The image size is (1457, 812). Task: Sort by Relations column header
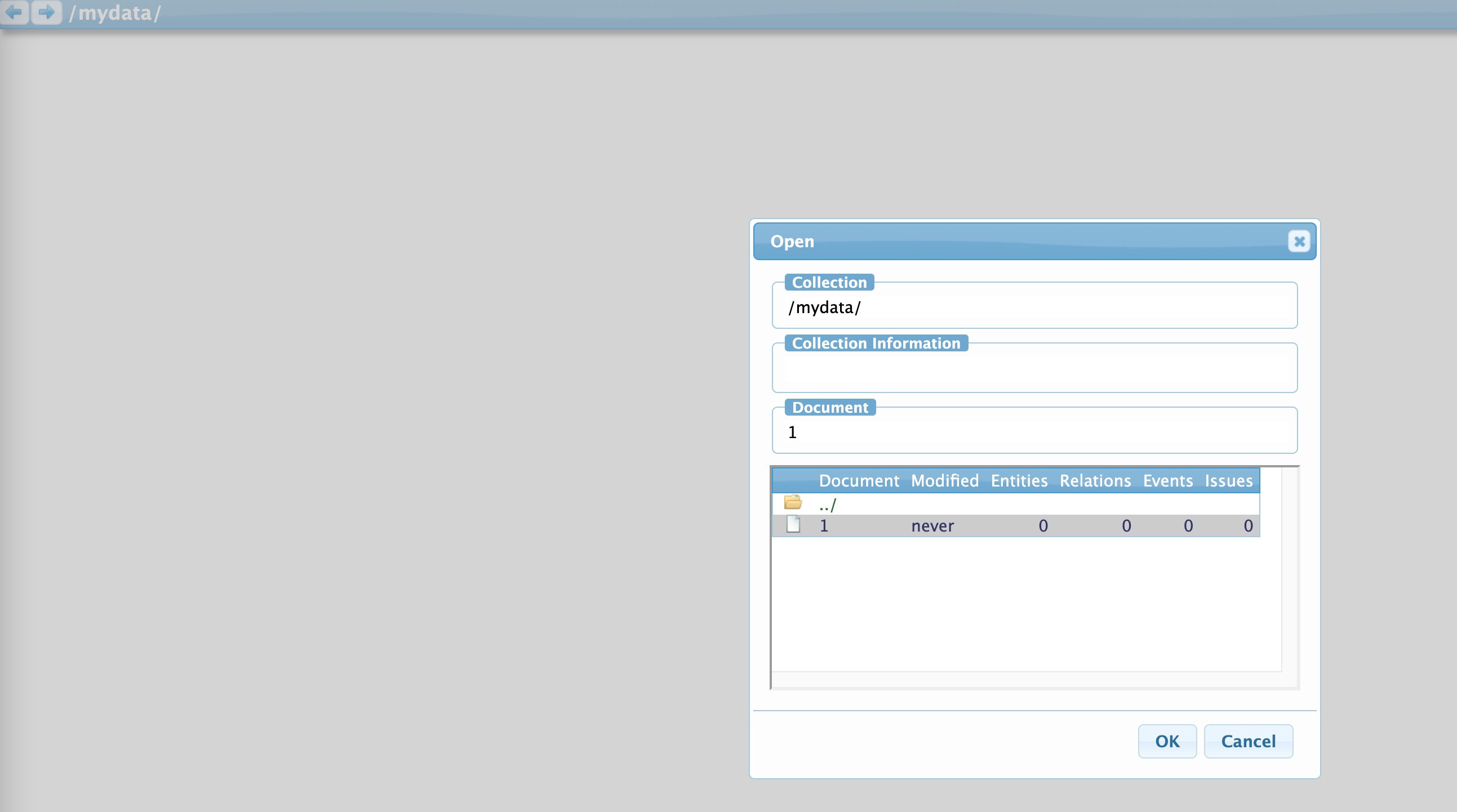point(1095,481)
